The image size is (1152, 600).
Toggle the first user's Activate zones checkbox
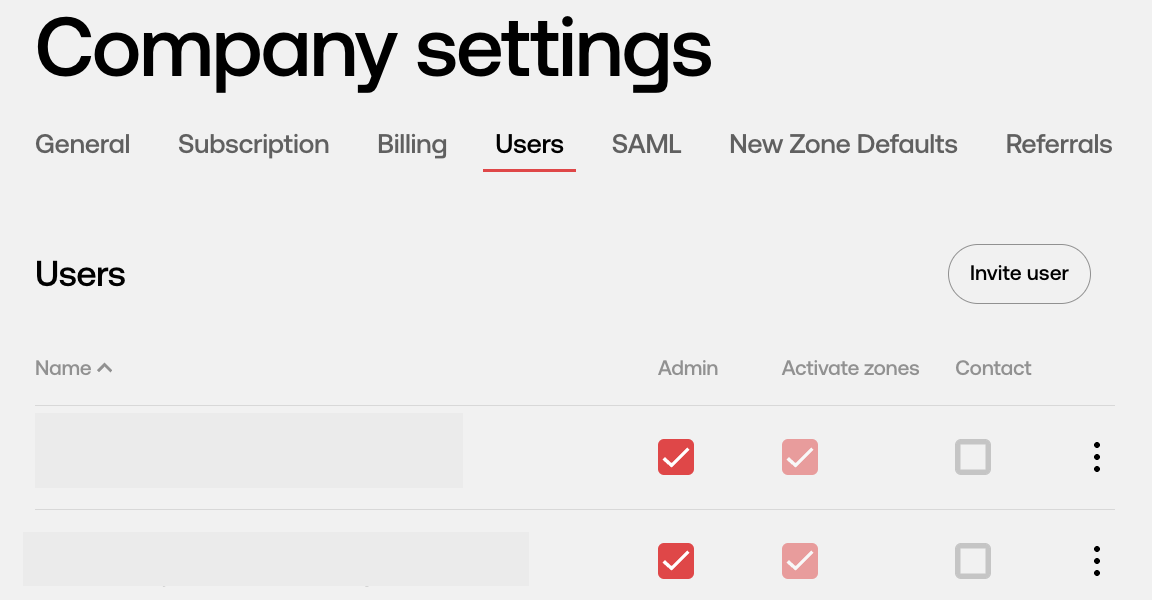click(800, 457)
